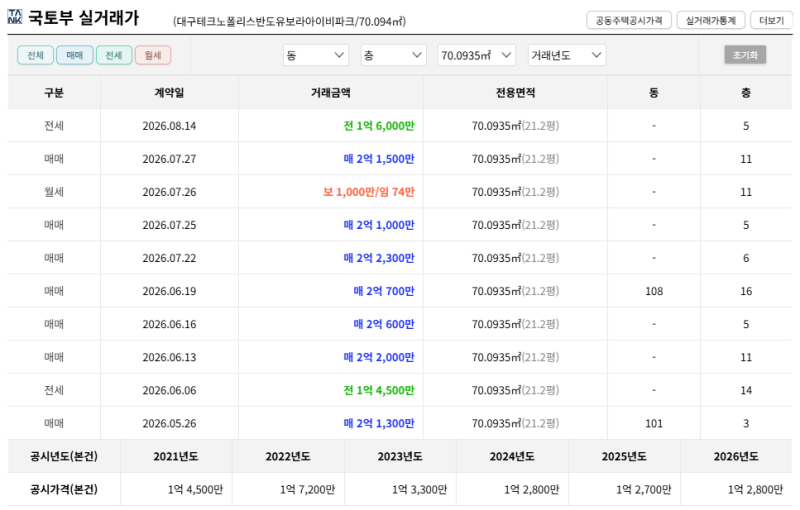The width and height of the screenshot is (800, 510).
Task: Click the 월세 row type cell
Action: coord(54,192)
